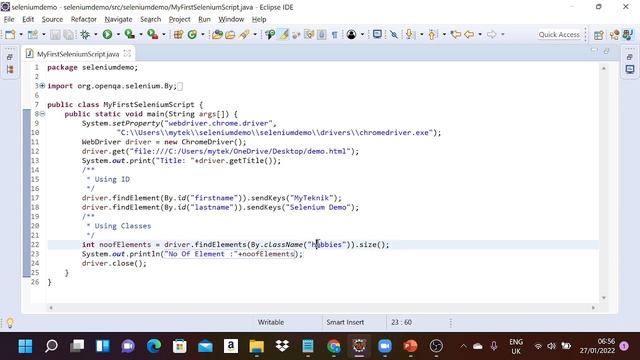Image resolution: width=640 pixels, height=360 pixels.
Task: Click the Run Last Tool icon
Action: coord(152,35)
